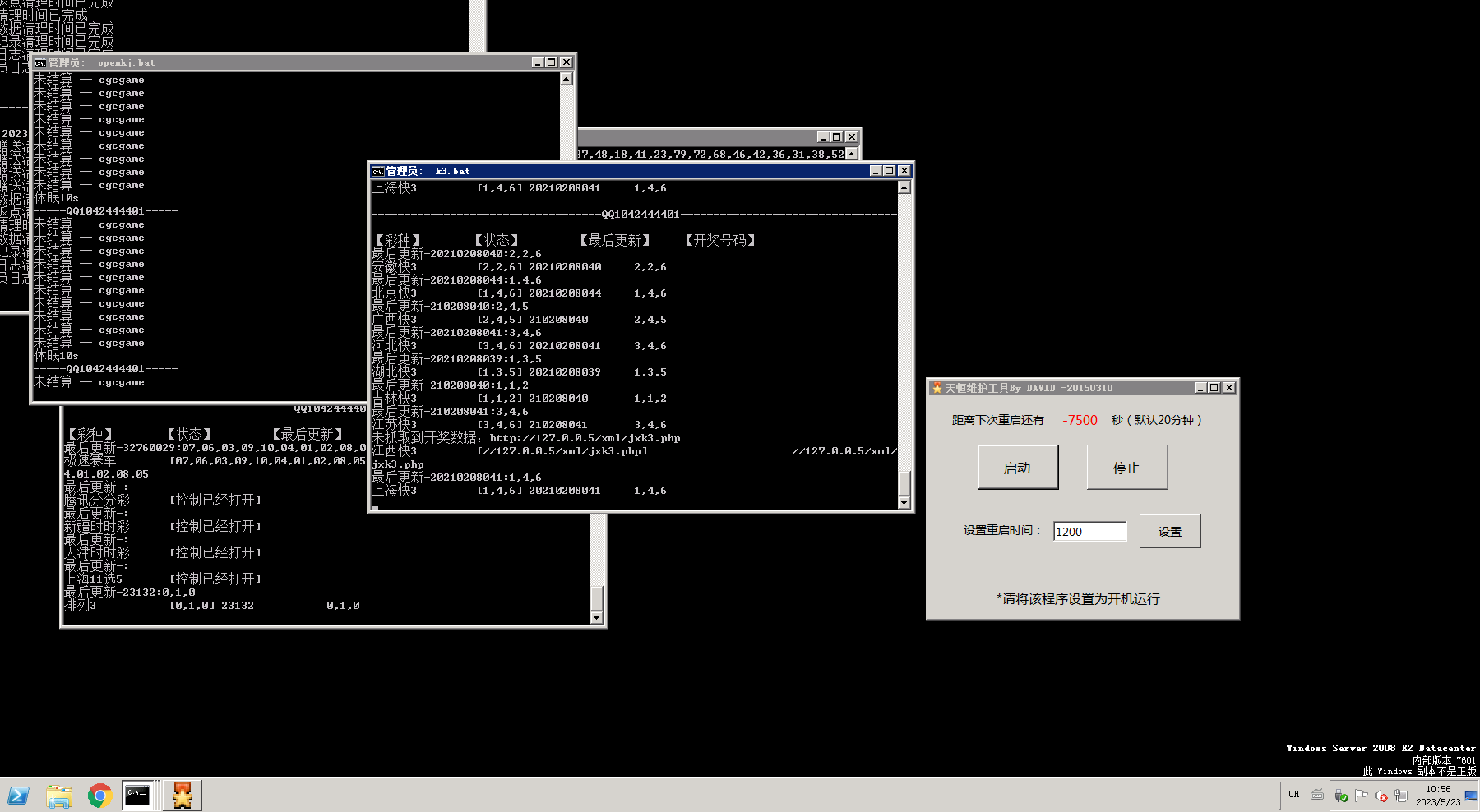Click the k3.bat window title bar icon
This screenshot has width=1480, height=812.
(x=378, y=171)
